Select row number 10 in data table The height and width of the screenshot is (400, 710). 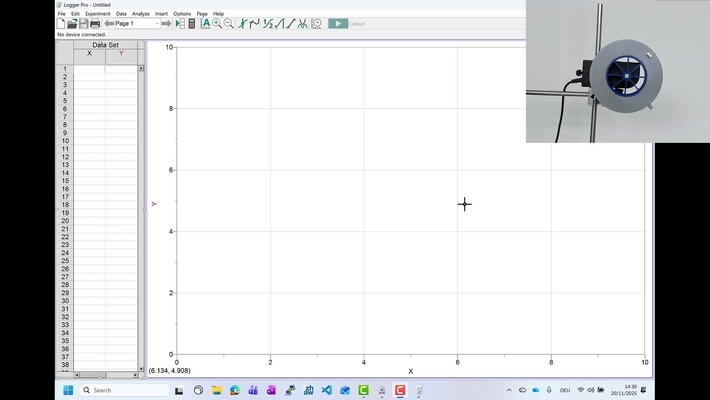pos(65,141)
